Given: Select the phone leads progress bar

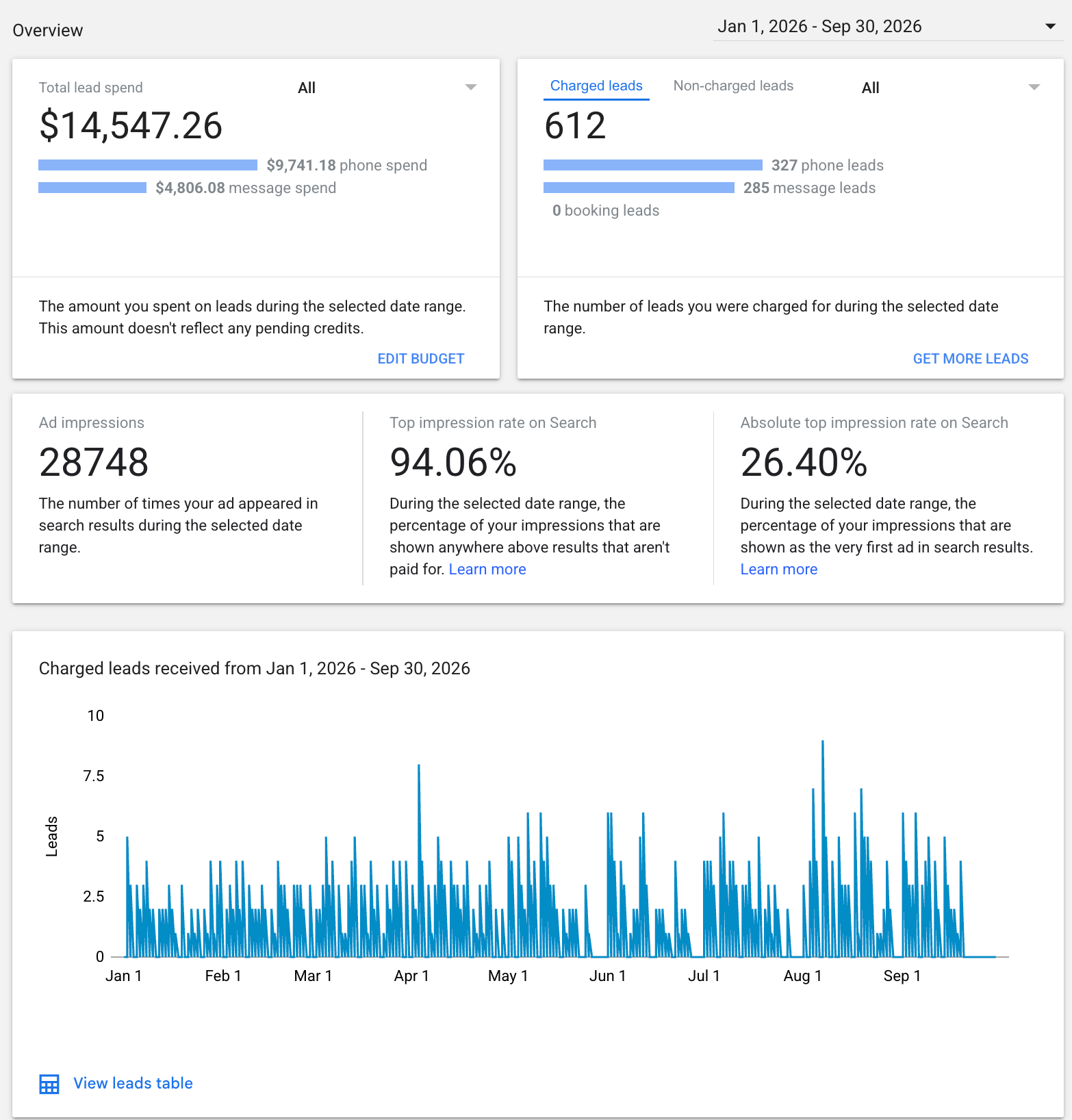Looking at the screenshot, I should [x=653, y=165].
